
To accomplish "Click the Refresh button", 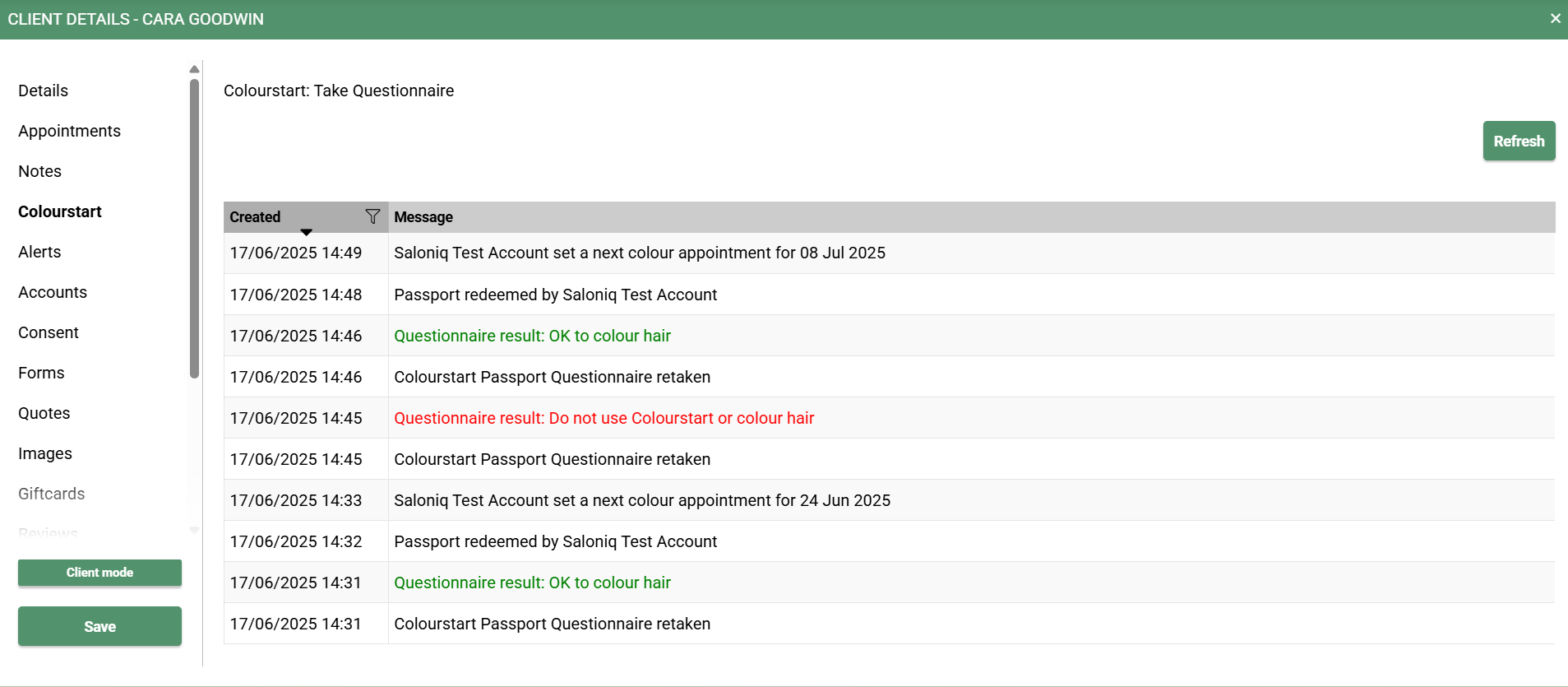I will (1519, 141).
